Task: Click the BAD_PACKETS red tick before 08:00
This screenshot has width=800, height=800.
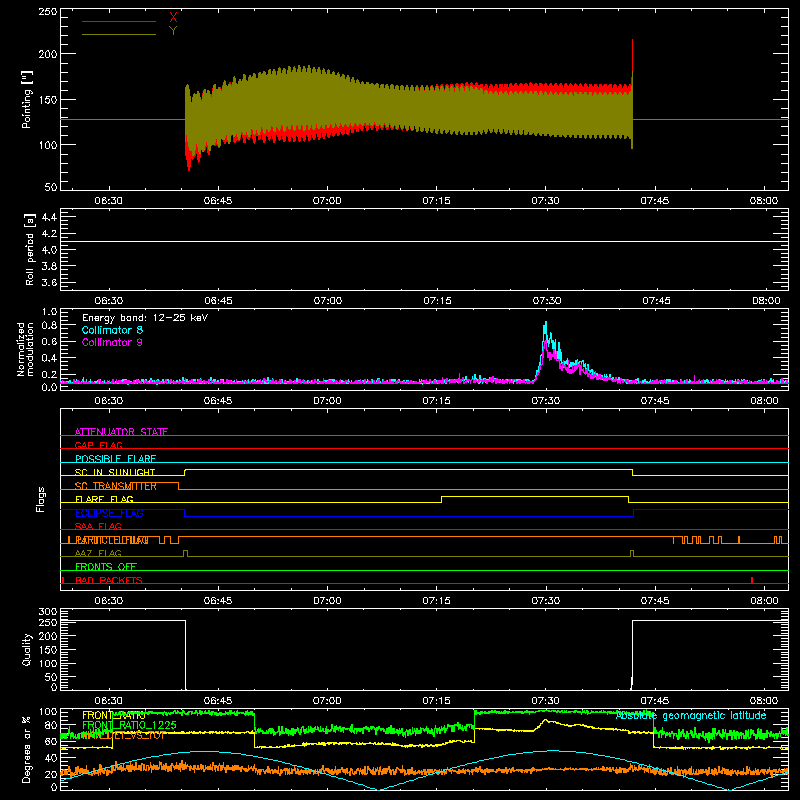Action: [752, 580]
